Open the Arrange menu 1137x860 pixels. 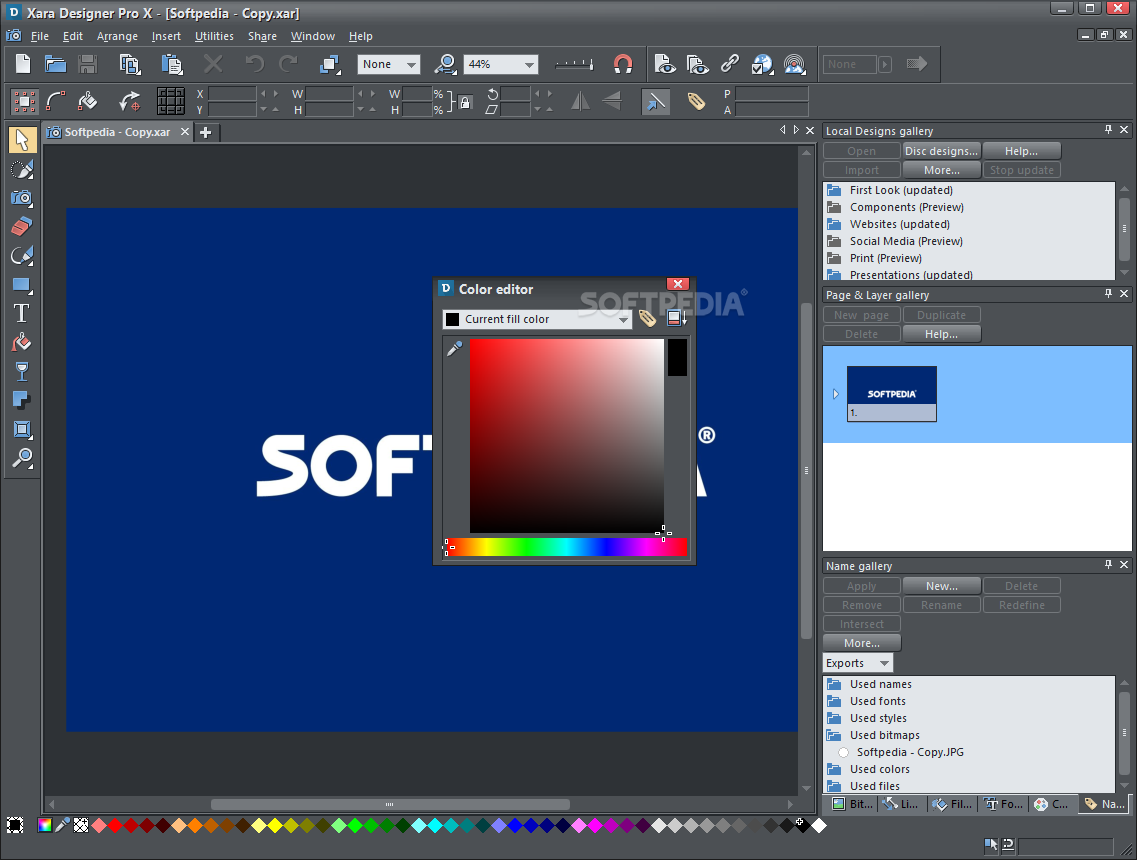click(117, 36)
